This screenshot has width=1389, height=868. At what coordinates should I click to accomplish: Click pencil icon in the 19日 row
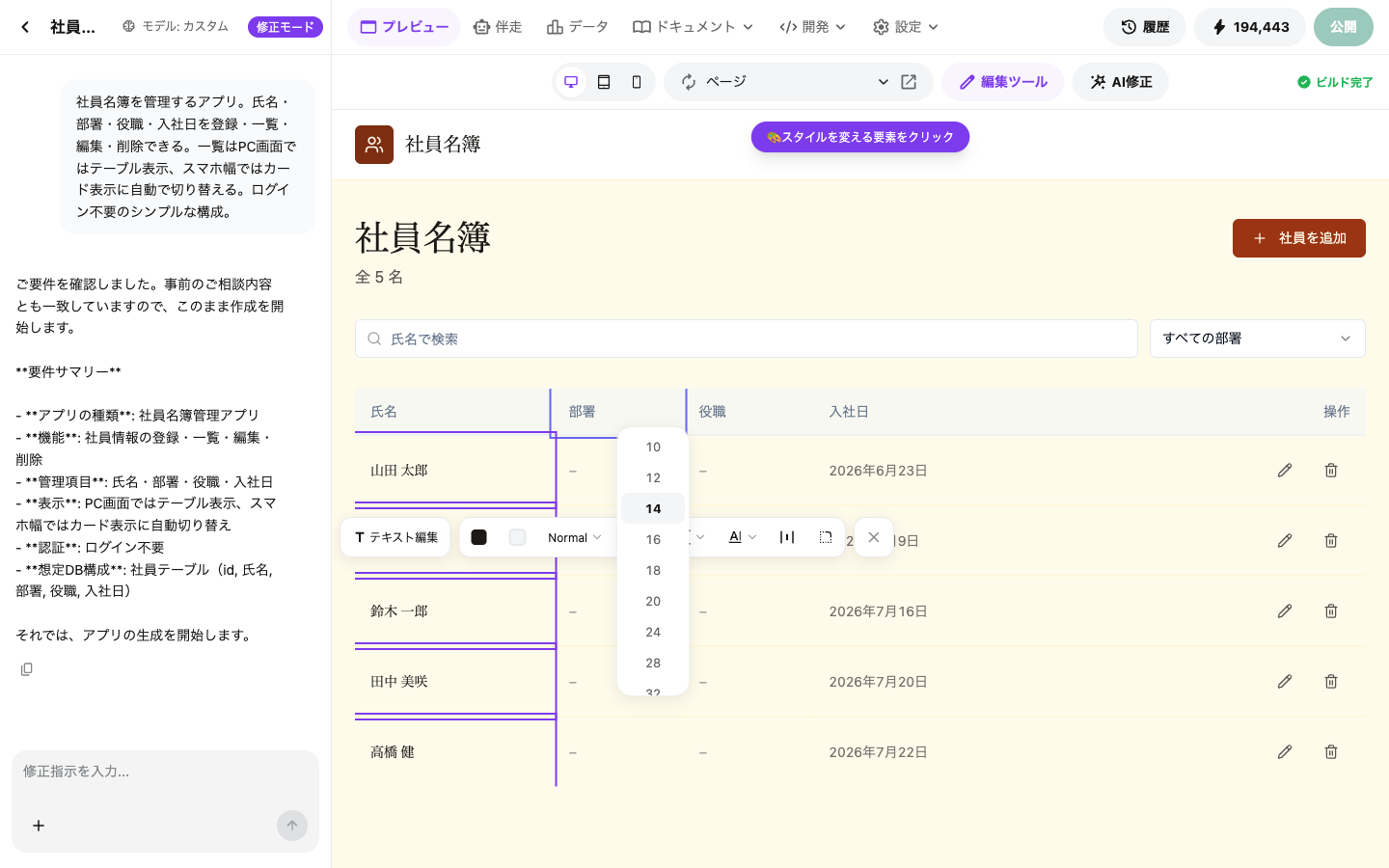(x=1285, y=541)
